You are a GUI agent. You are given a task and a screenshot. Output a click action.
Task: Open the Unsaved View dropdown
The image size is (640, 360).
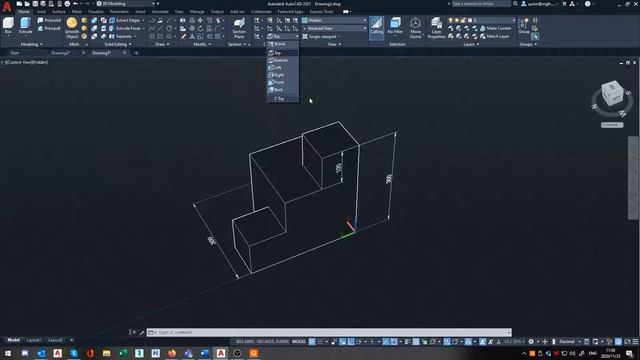click(x=334, y=28)
